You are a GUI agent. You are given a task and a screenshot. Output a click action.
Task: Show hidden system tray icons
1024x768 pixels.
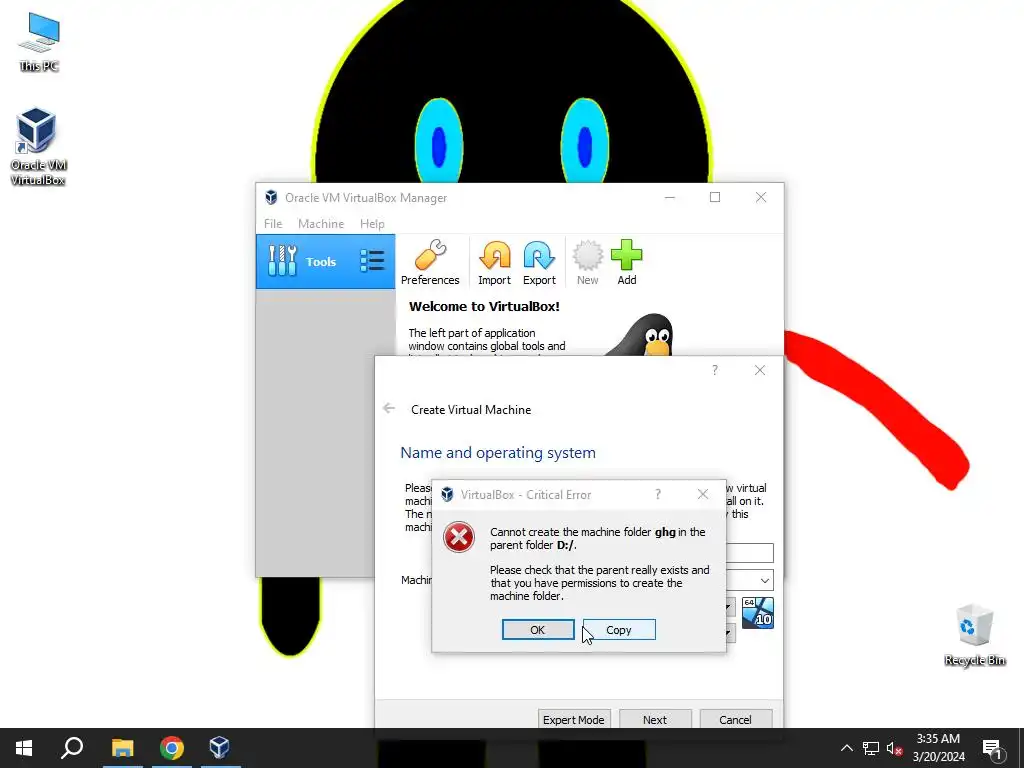click(x=846, y=748)
